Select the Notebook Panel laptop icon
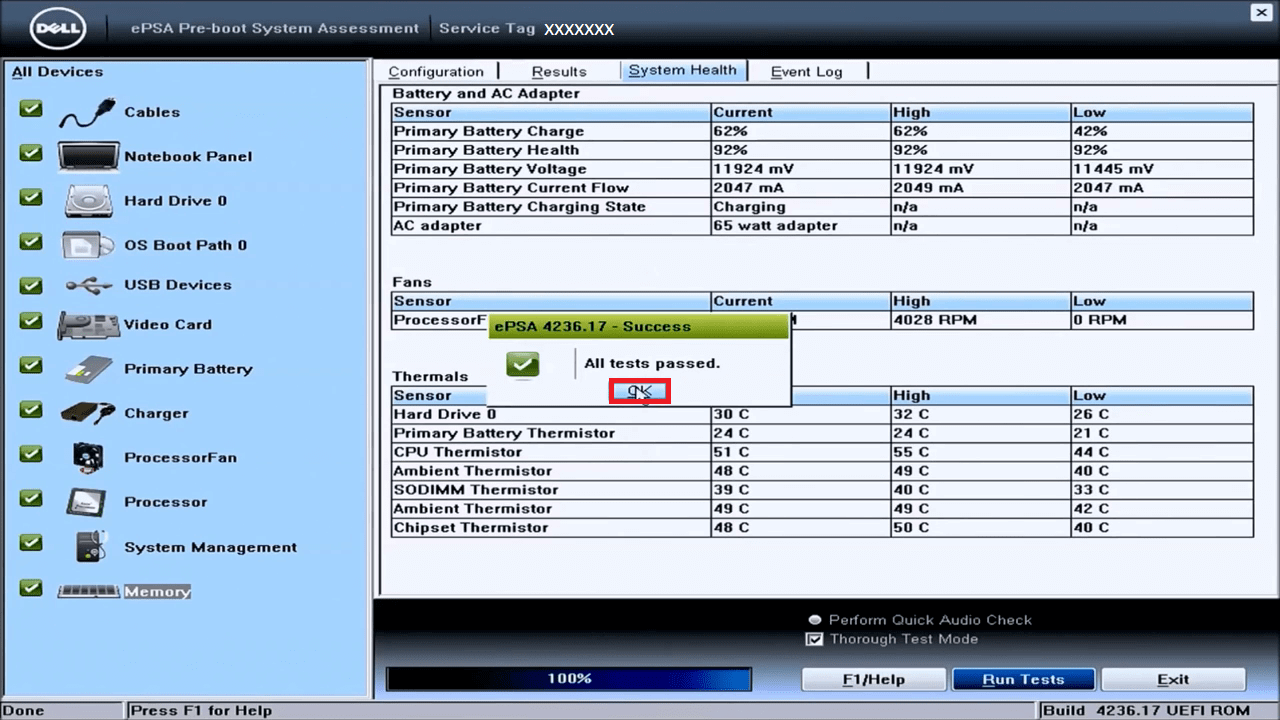Image resolution: width=1280 pixels, height=720 pixels. click(89, 157)
